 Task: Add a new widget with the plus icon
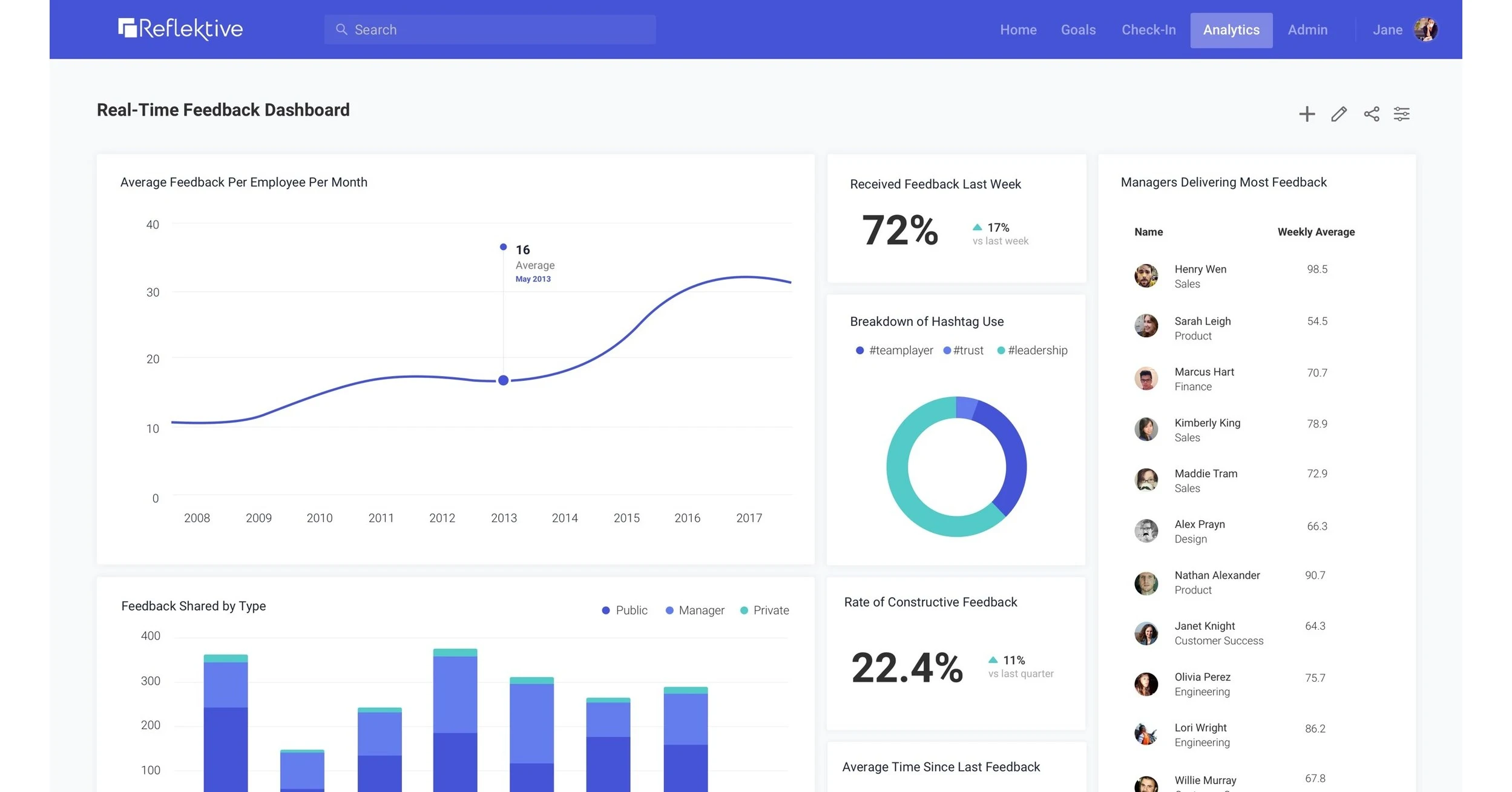1307,113
